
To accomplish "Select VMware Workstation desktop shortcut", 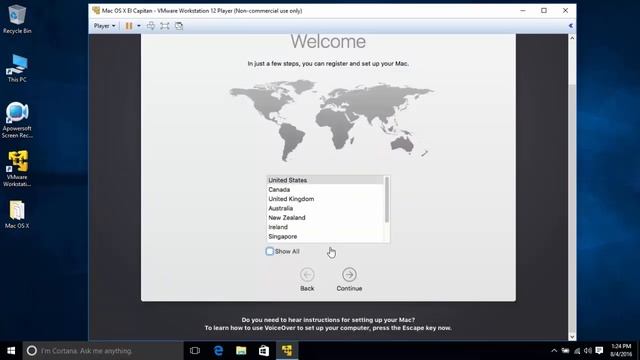I will point(17,169).
